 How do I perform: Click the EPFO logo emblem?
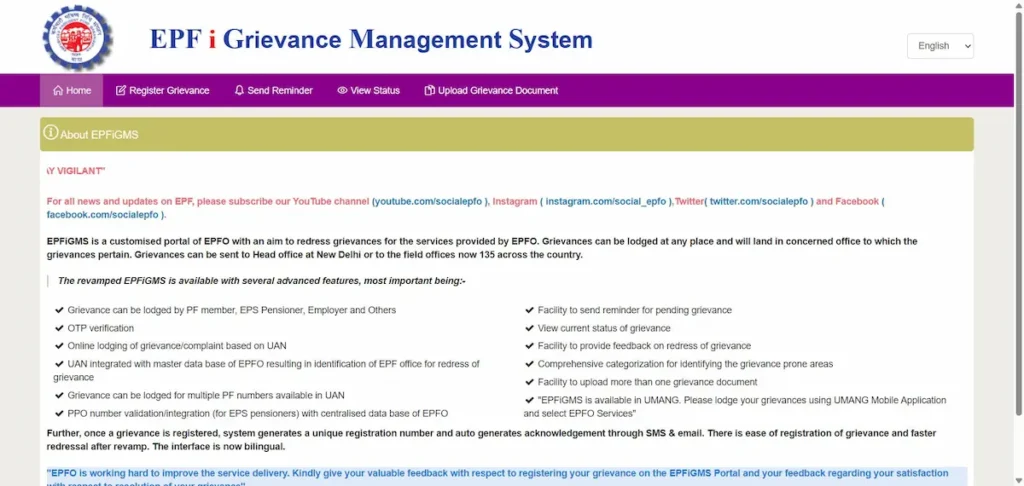(77, 37)
